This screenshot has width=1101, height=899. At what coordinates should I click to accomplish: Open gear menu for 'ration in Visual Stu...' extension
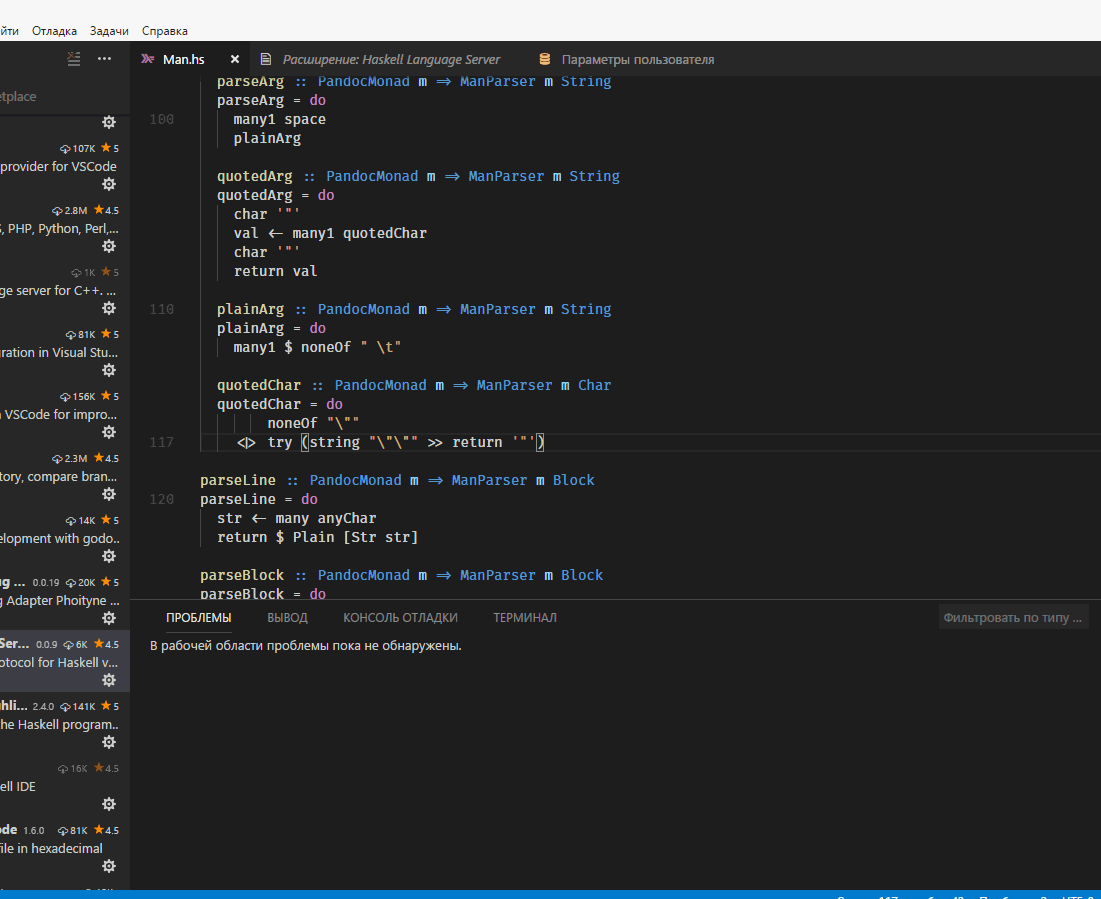coord(109,370)
